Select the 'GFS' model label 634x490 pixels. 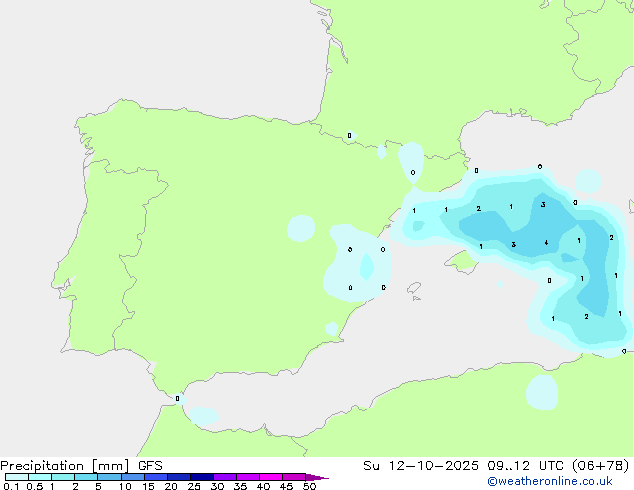point(150,466)
